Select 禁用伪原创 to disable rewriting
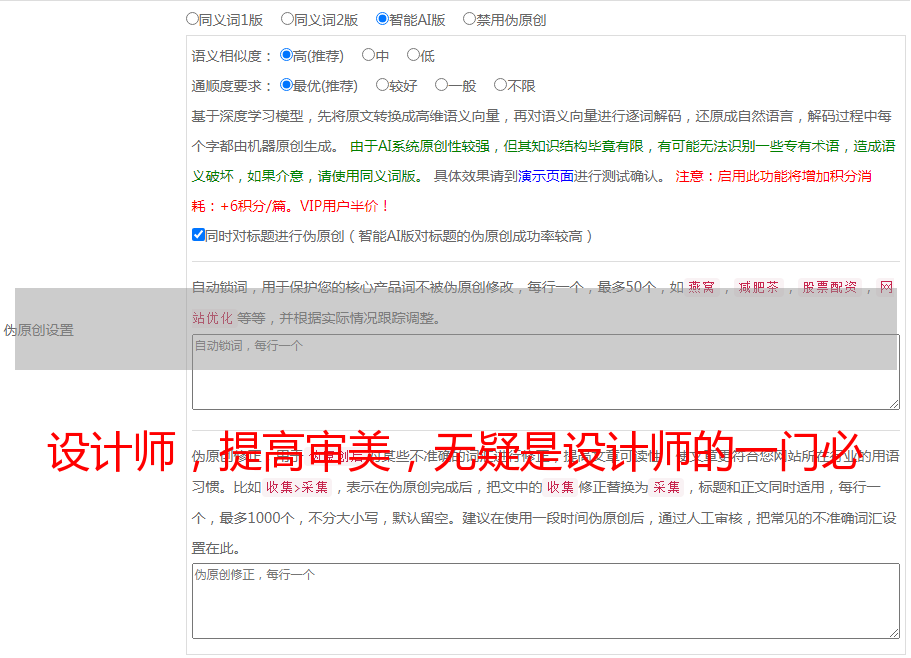The image size is (911, 658). (x=470, y=18)
